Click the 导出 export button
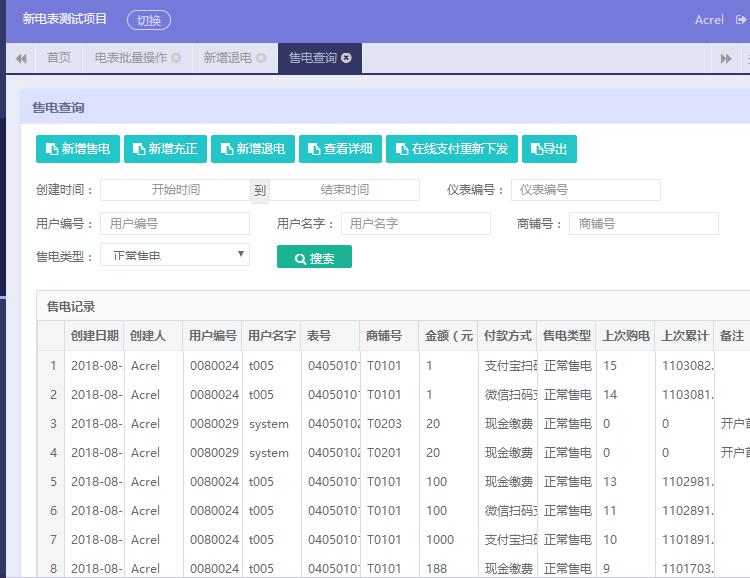Screen dimensions: 750x578 click(x=550, y=149)
